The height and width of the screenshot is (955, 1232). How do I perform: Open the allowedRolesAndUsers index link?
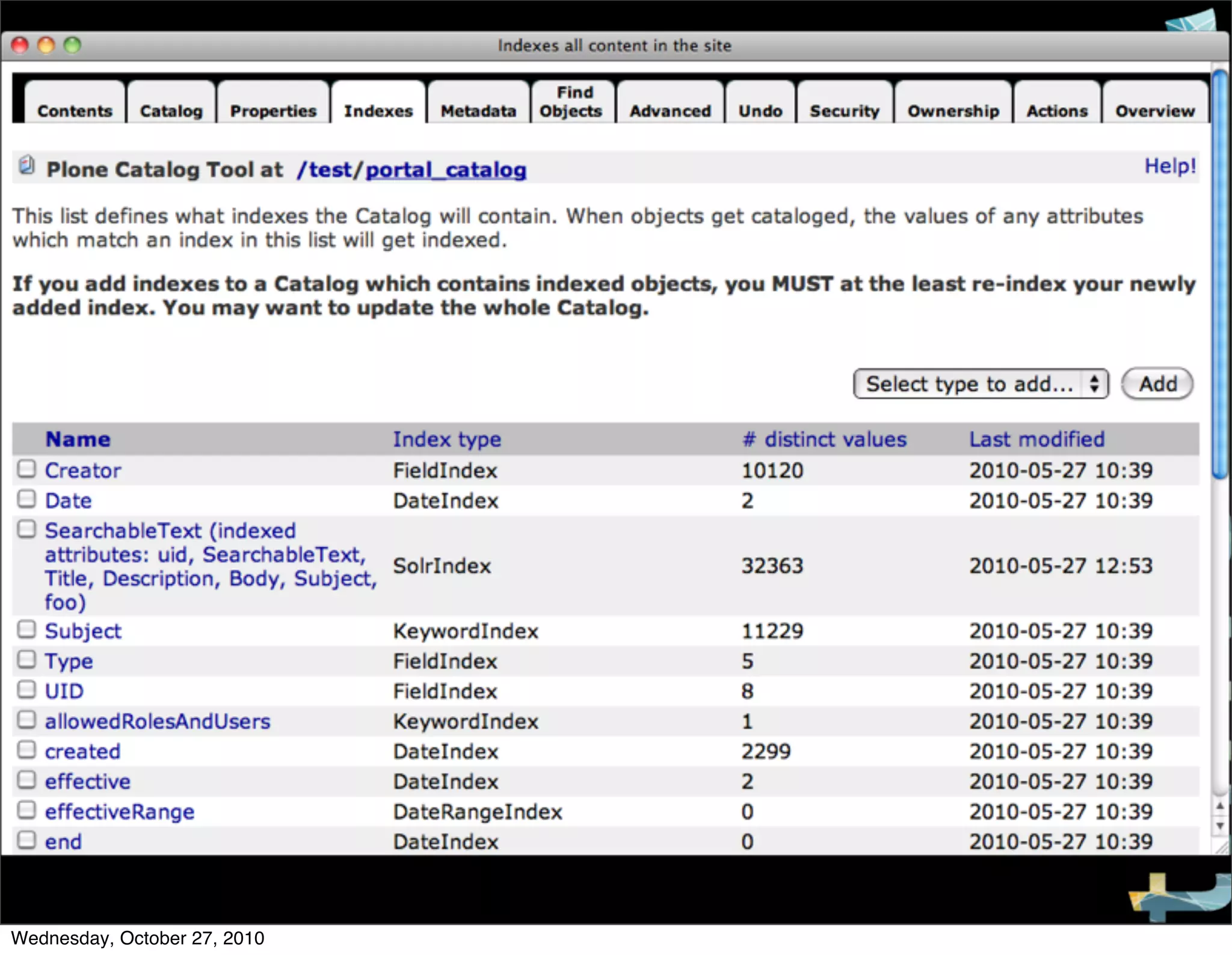pos(158,721)
